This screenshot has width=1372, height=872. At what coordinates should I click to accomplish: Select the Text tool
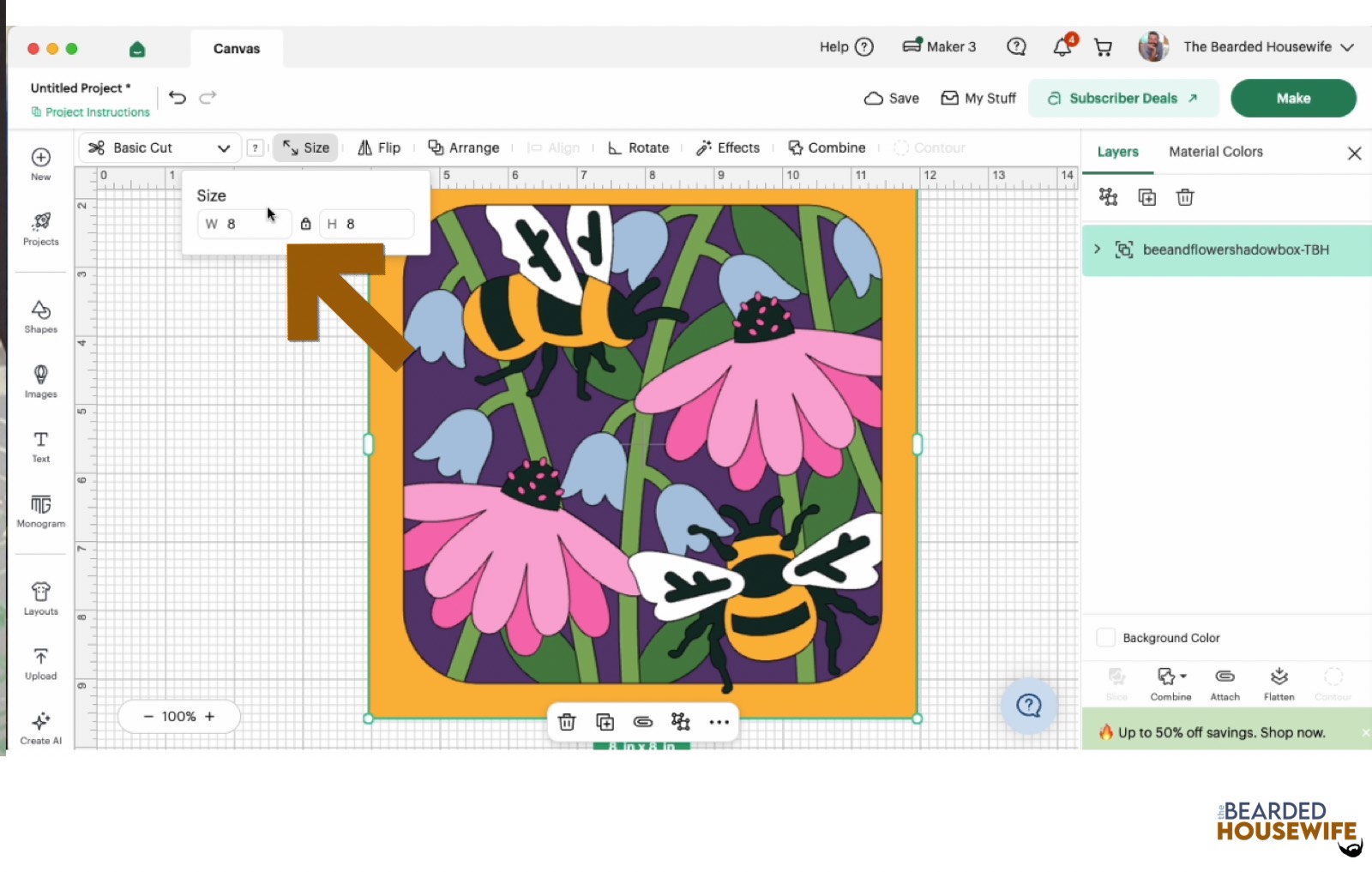point(40,447)
